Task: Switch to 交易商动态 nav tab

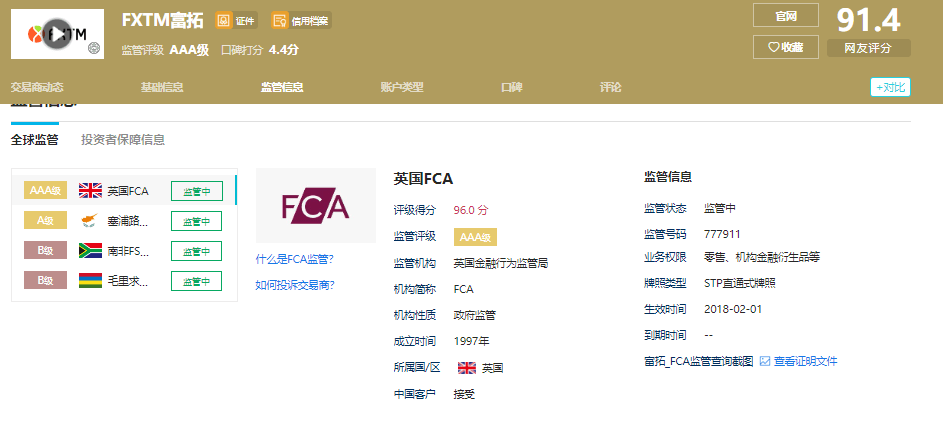Action: (x=37, y=87)
